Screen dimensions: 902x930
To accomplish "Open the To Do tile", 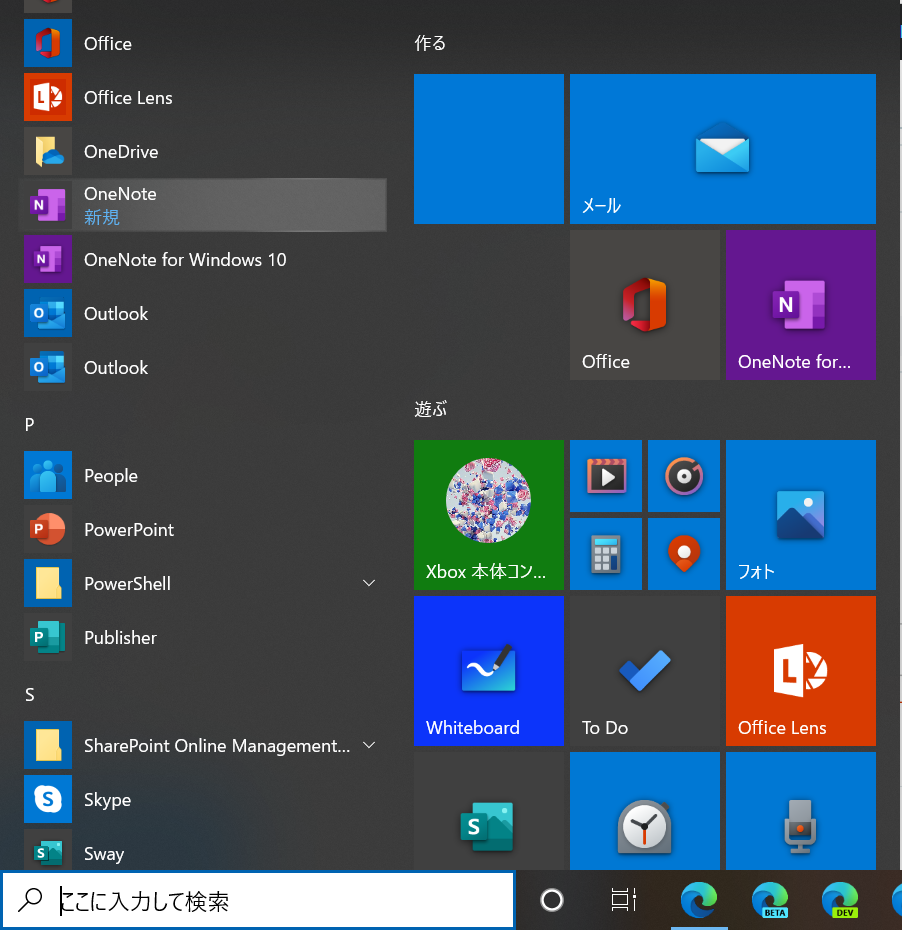I will click(x=645, y=671).
